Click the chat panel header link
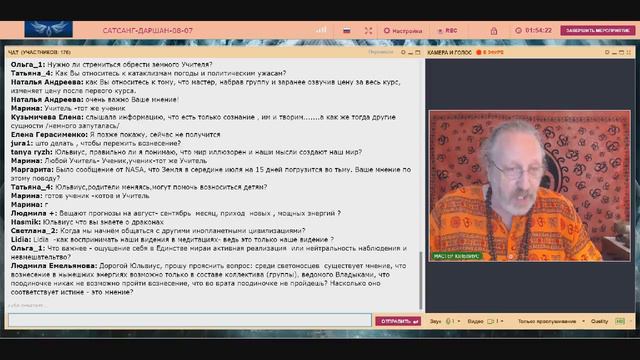This screenshot has width=640, height=360. (x=380, y=52)
